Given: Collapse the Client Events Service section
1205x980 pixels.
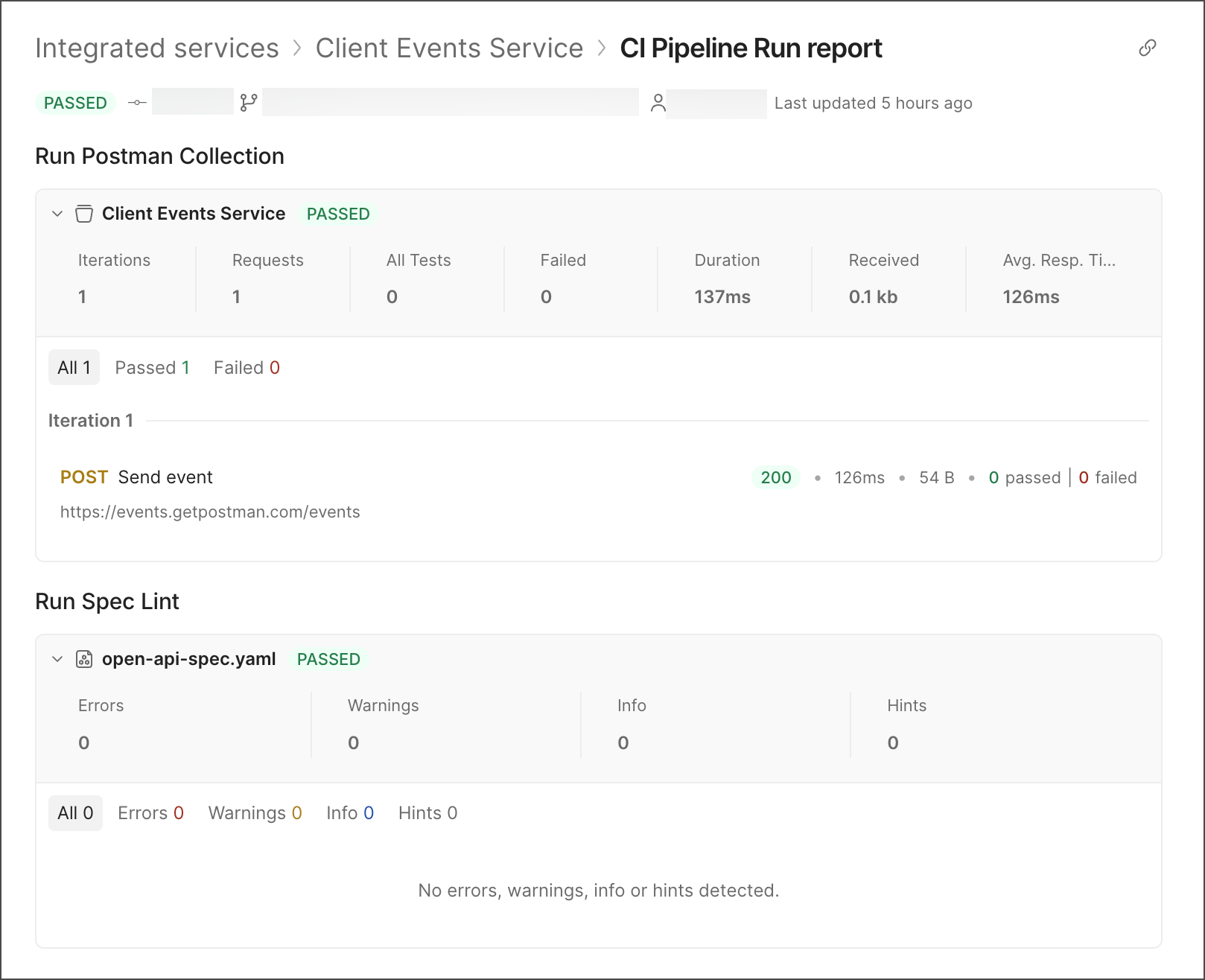Looking at the screenshot, I should [x=57, y=214].
